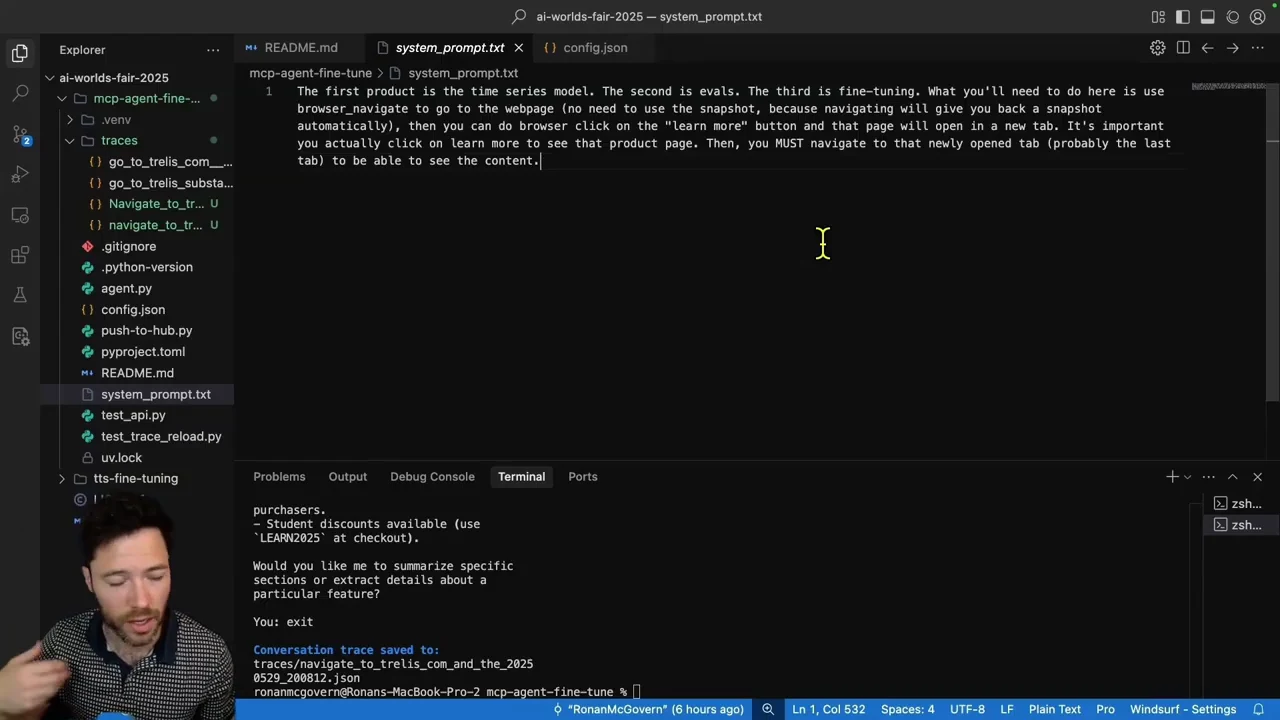The width and height of the screenshot is (1280, 720).
Task: Open the Search view in activity bar
Action: [20, 94]
